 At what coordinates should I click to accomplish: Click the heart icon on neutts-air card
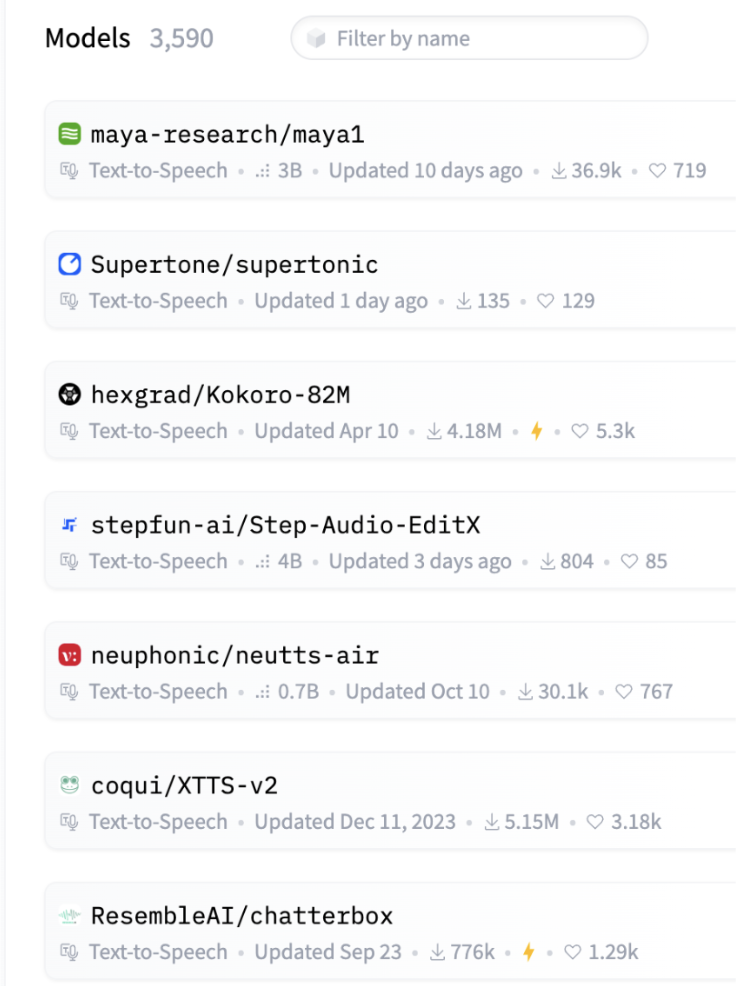624,691
